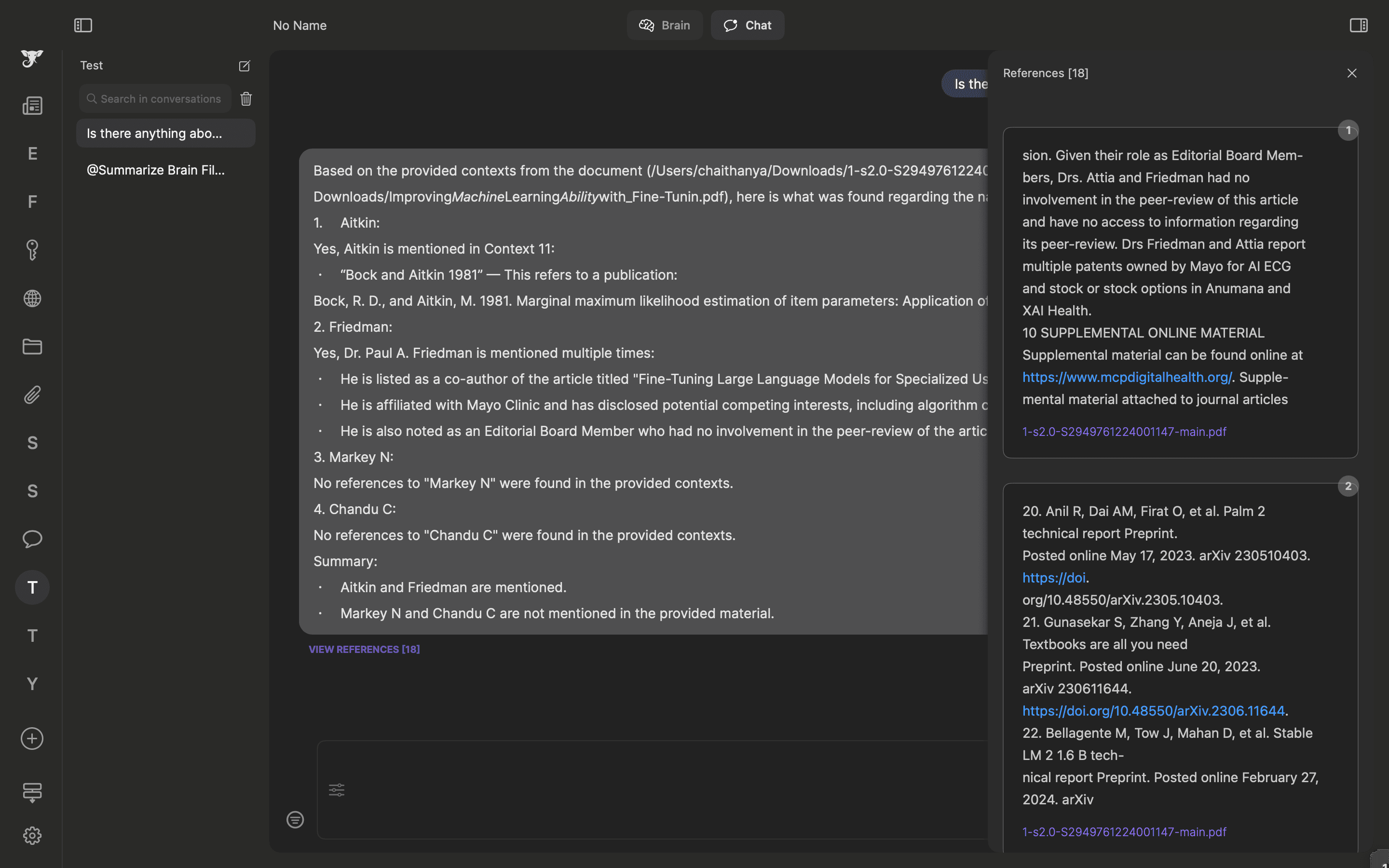Toggle the right sidebar panel icon

1358,25
